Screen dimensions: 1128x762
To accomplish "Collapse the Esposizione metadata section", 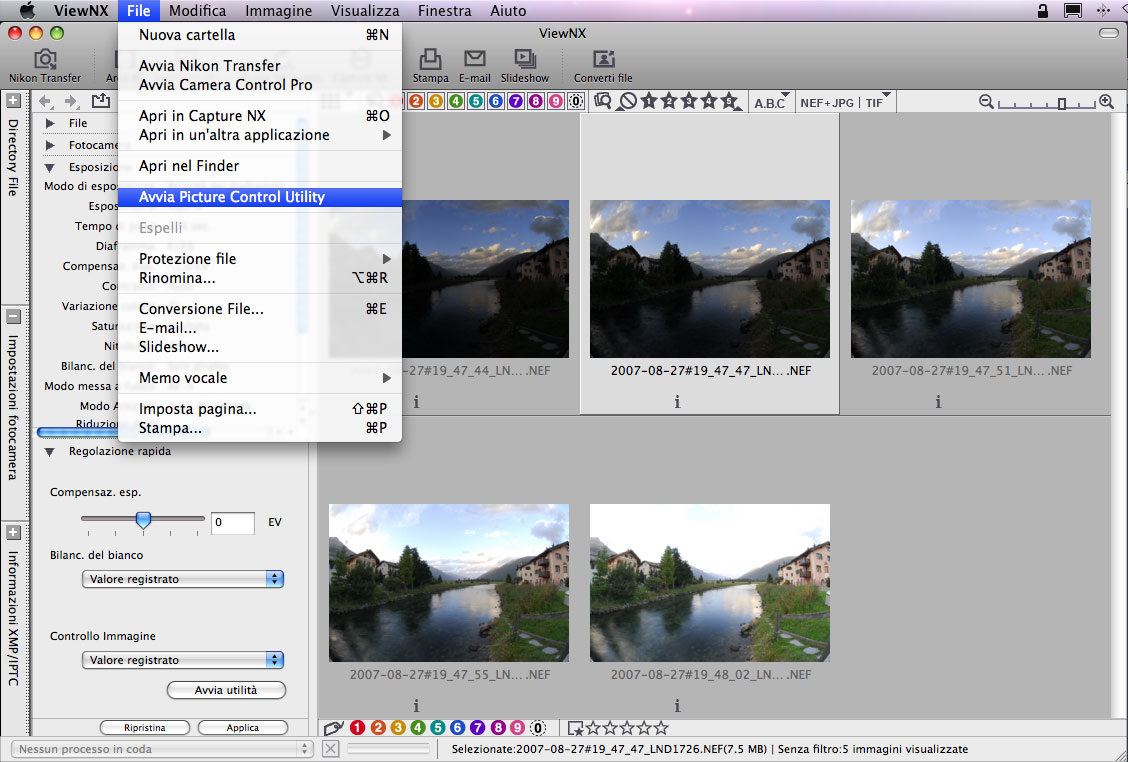I will (x=50, y=168).
